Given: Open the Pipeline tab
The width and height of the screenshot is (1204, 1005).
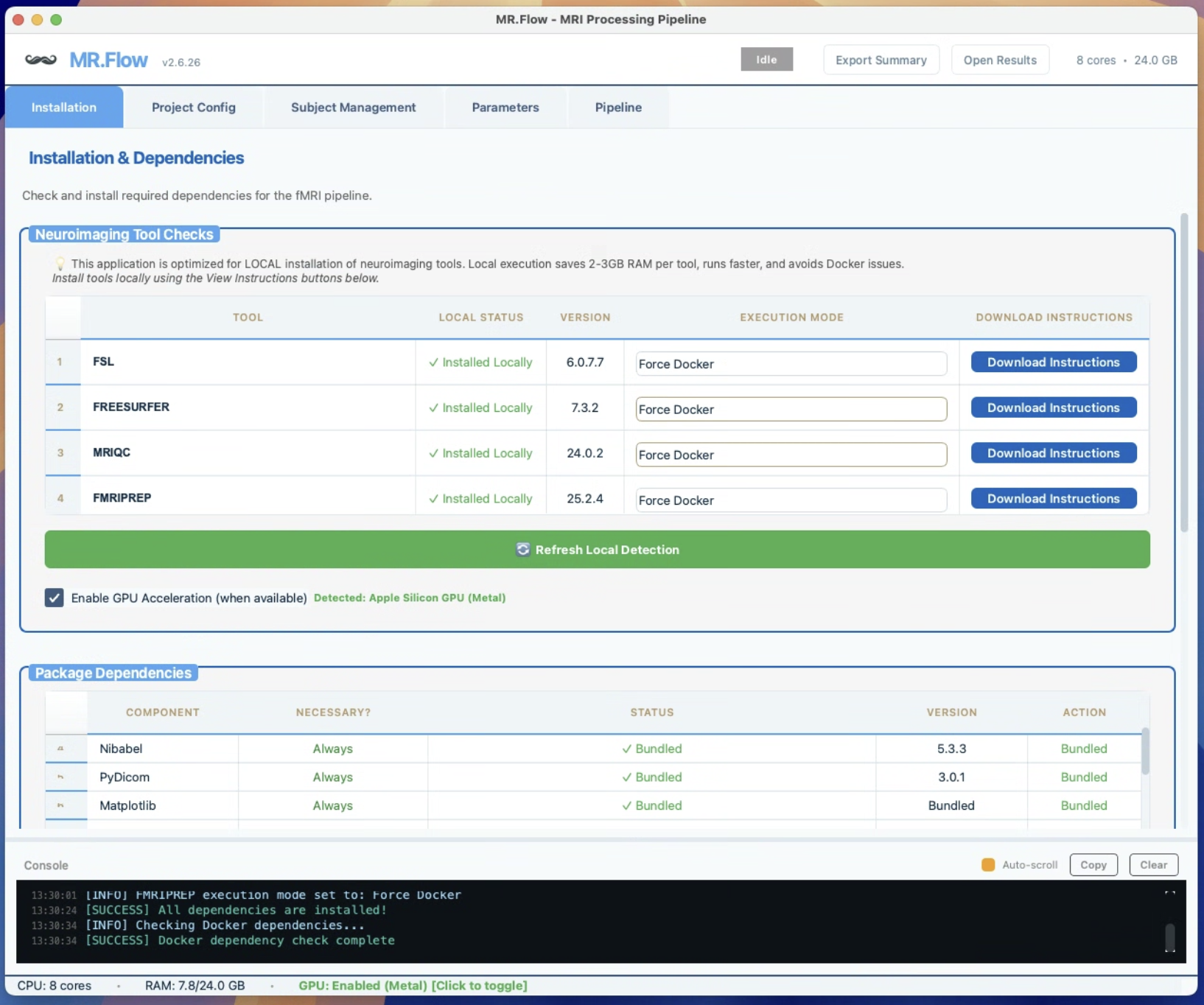Looking at the screenshot, I should (x=617, y=107).
